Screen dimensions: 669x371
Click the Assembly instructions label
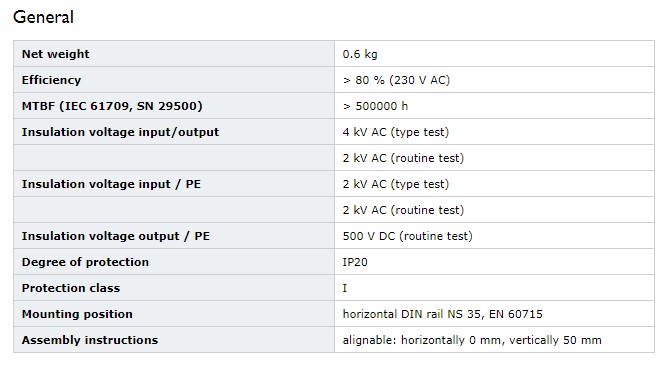pyautogui.click(x=90, y=340)
